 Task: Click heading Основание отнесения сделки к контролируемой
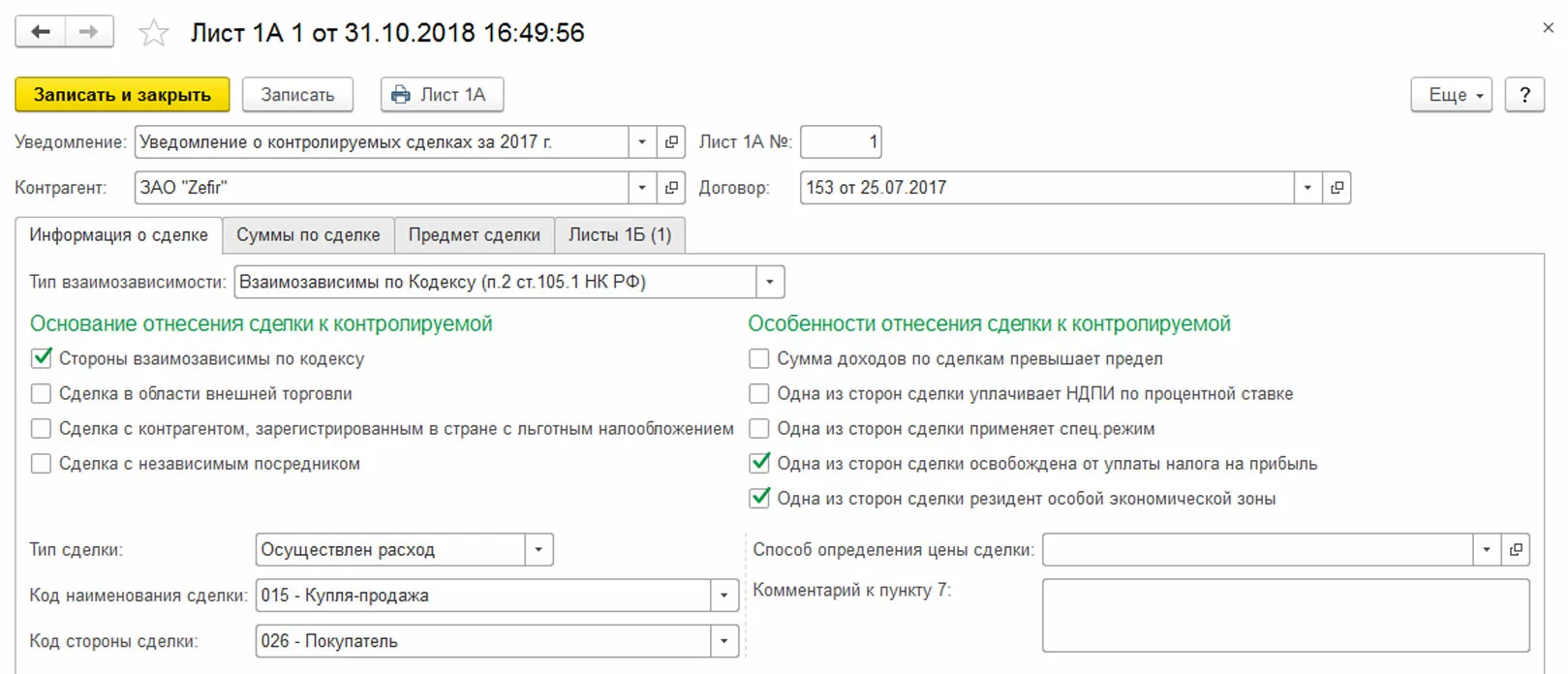pyautogui.click(x=261, y=324)
